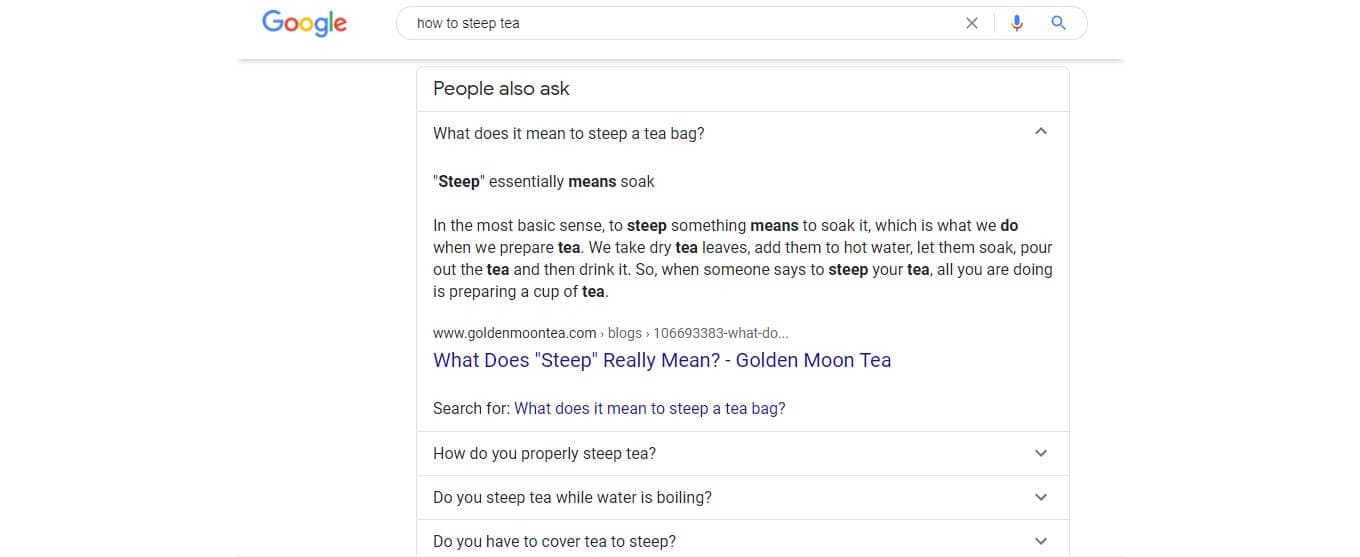Expand chevron for 'How do you properly steep tea?'
1360x557 pixels.
(x=1041, y=453)
